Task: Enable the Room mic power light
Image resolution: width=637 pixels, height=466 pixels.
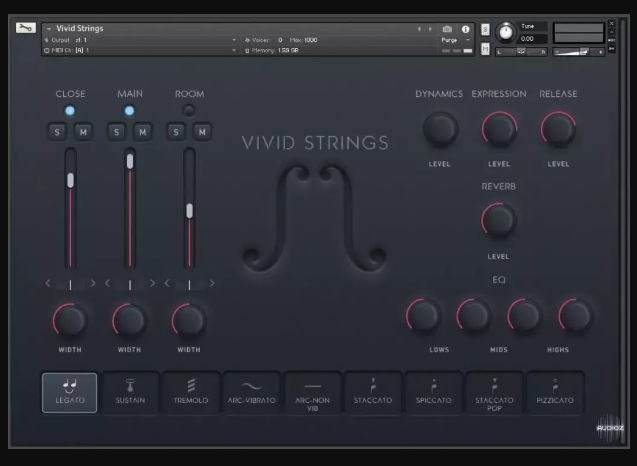Action: (189, 111)
